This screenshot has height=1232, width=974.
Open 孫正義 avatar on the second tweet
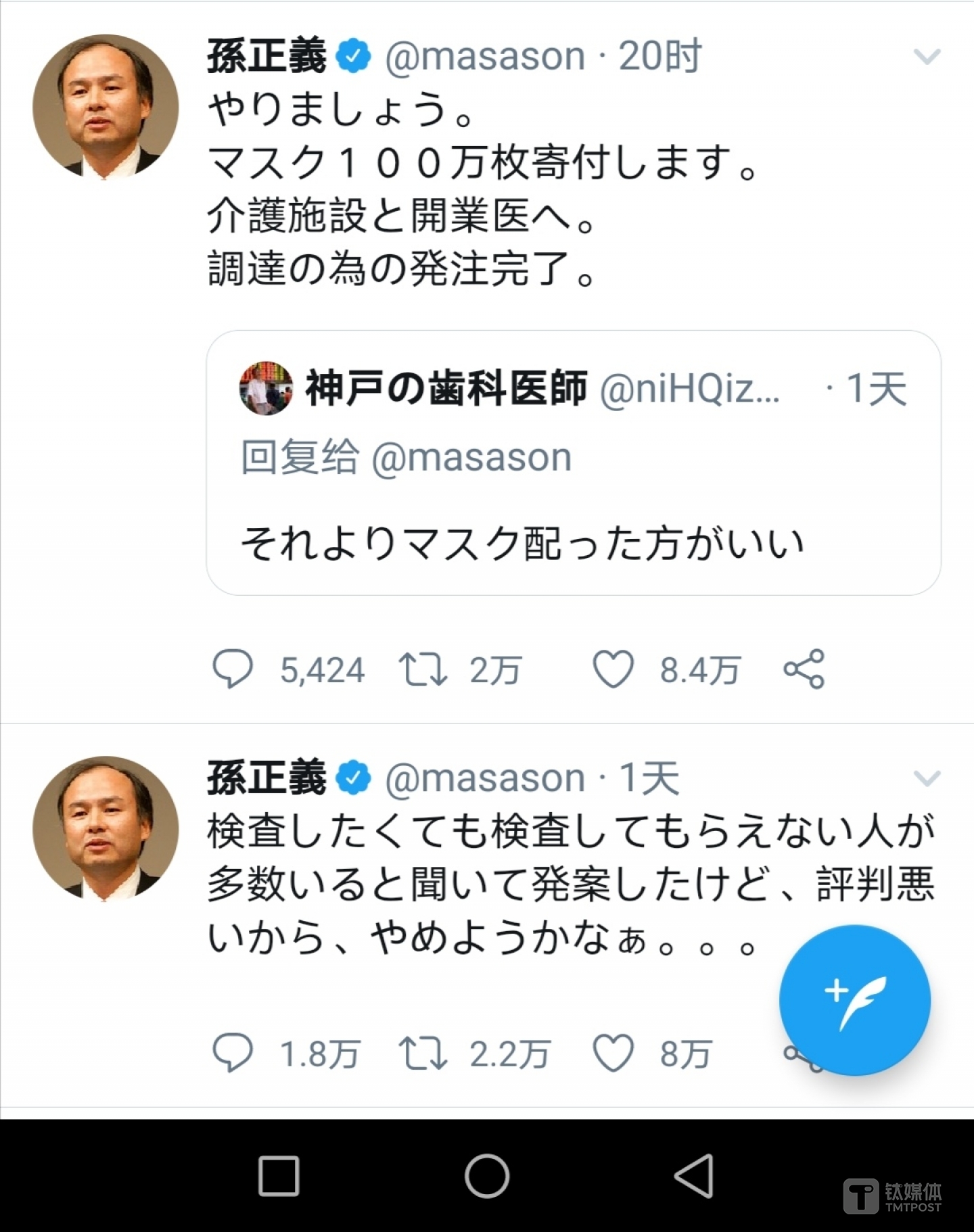pos(106,828)
